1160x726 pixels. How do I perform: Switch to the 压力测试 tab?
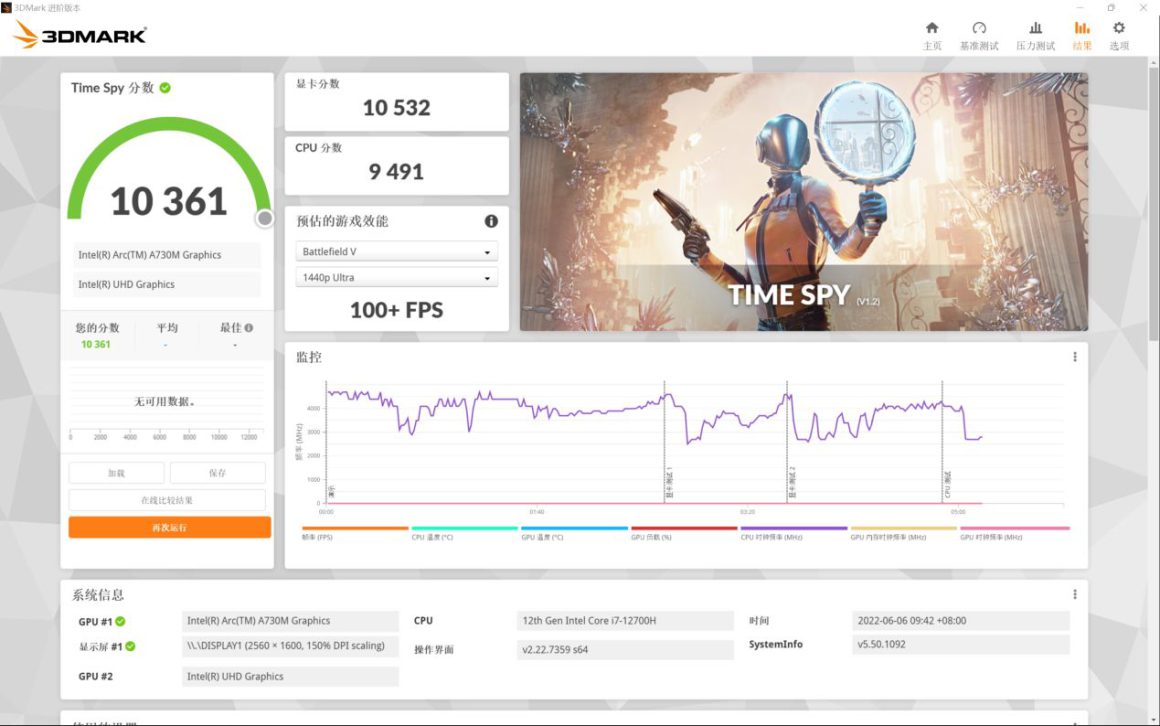click(1035, 28)
